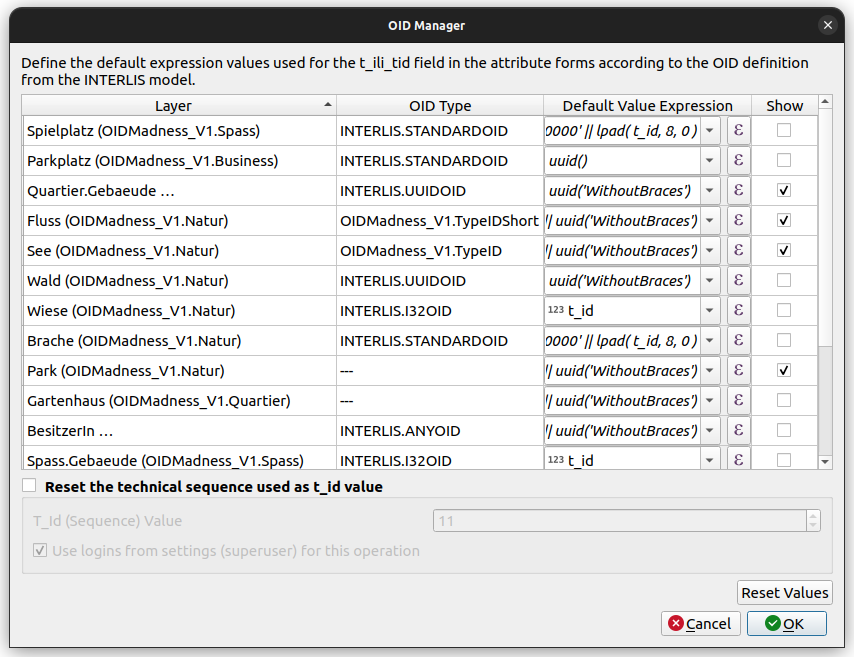Click expression icon for Gartenhaus layer
Screen dimensions: 854x657
pyautogui.click(x=738, y=401)
